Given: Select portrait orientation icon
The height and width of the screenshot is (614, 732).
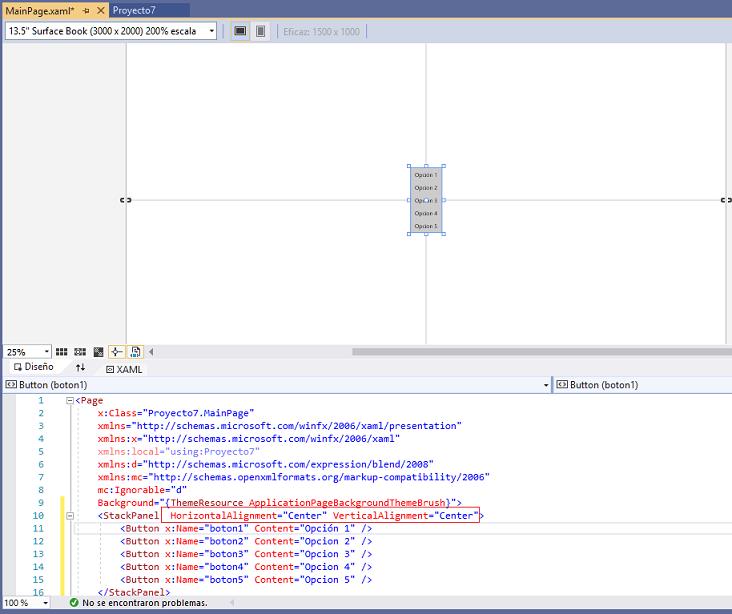Looking at the screenshot, I should point(260,31).
